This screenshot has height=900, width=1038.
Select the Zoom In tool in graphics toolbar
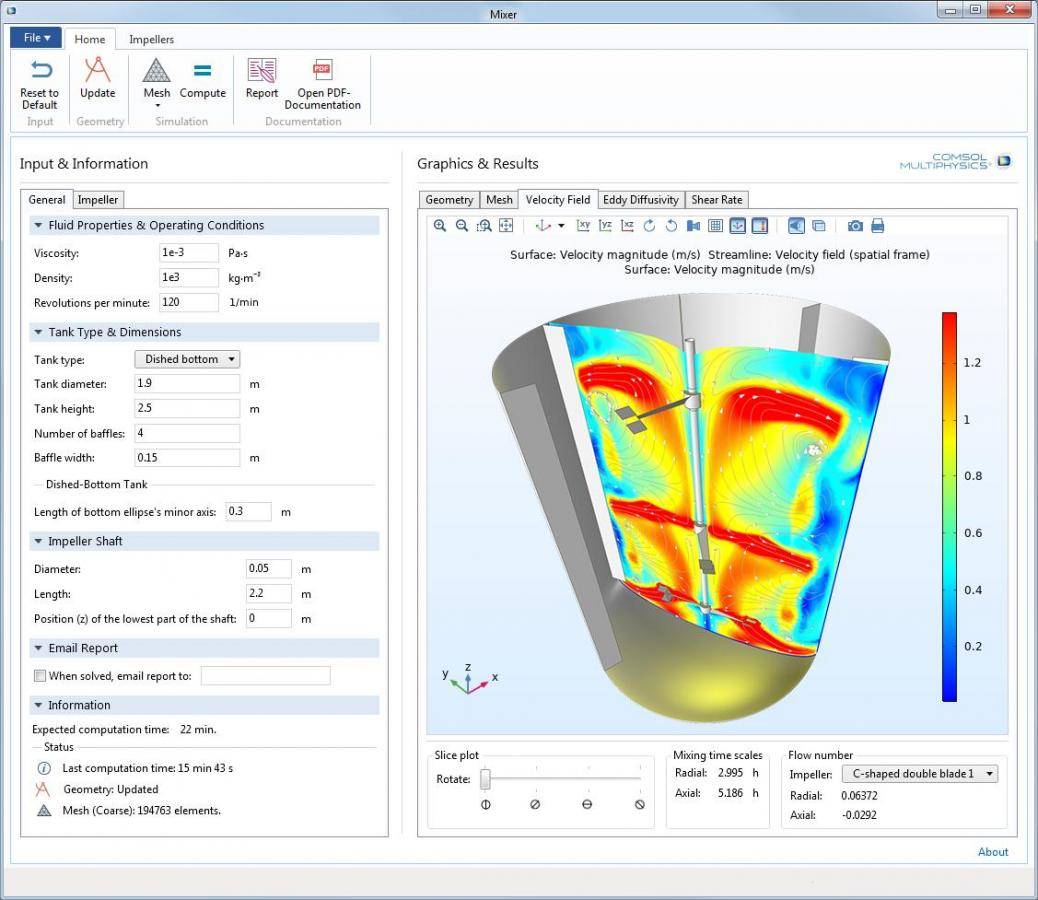click(439, 226)
